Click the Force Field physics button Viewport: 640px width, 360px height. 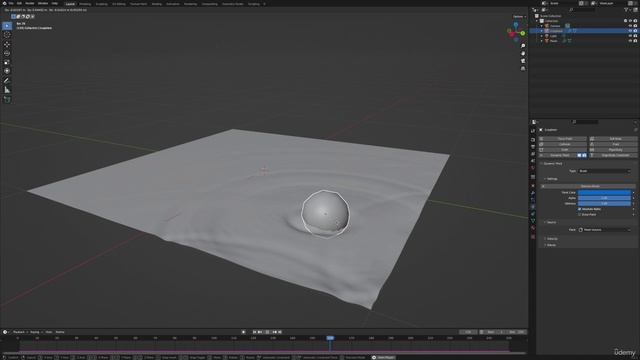pos(563,139)
